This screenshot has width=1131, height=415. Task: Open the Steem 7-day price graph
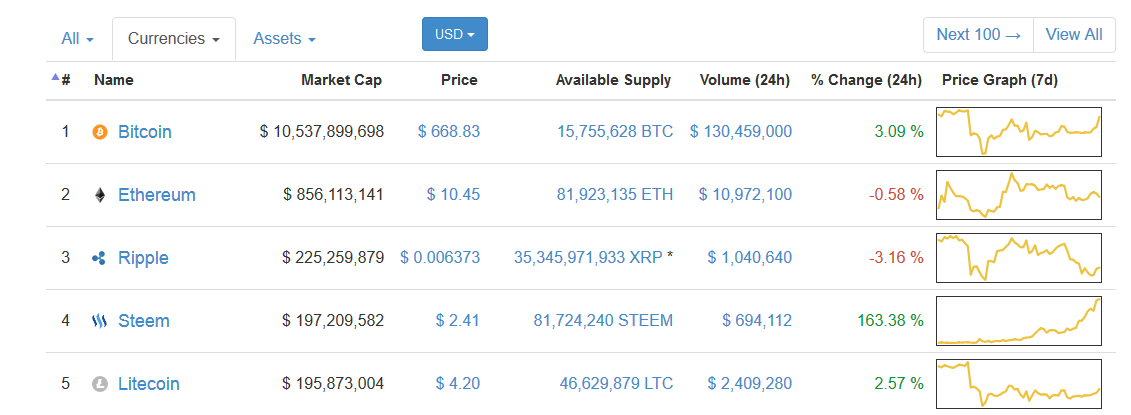click(1018, 320)
